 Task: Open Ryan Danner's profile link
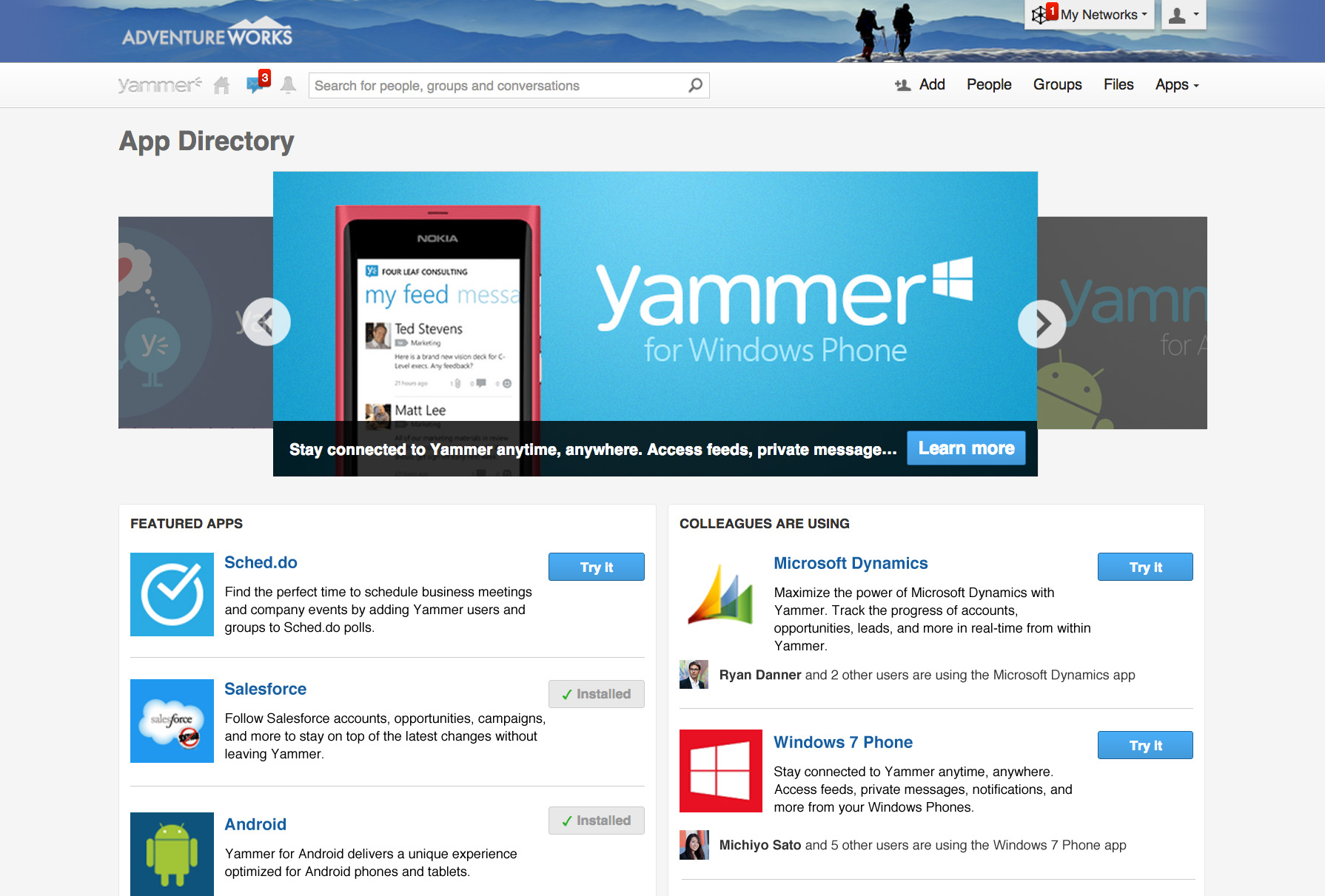pyautogui.click(x=759, y=675)
